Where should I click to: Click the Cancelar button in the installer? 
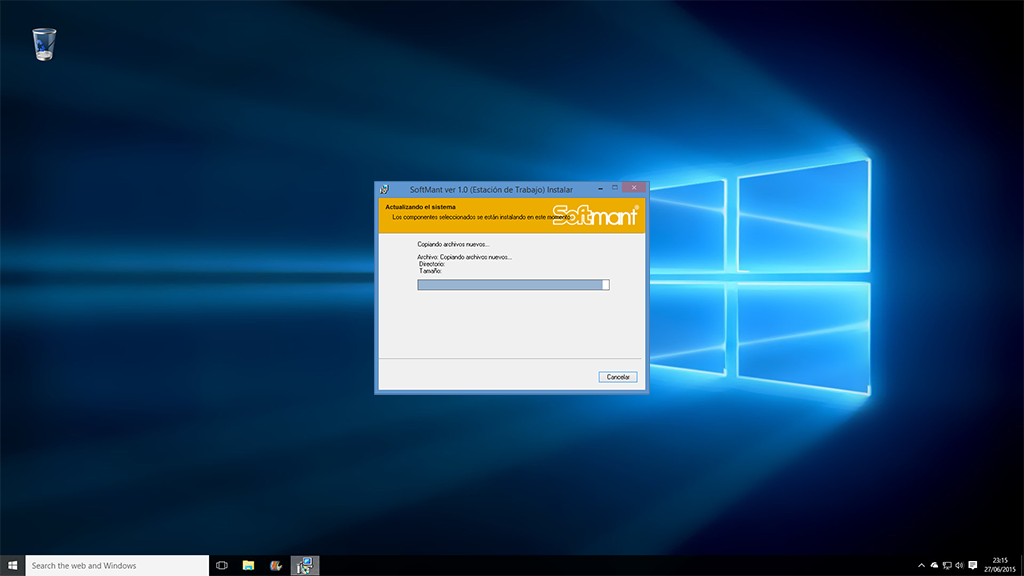click(618, 377)
